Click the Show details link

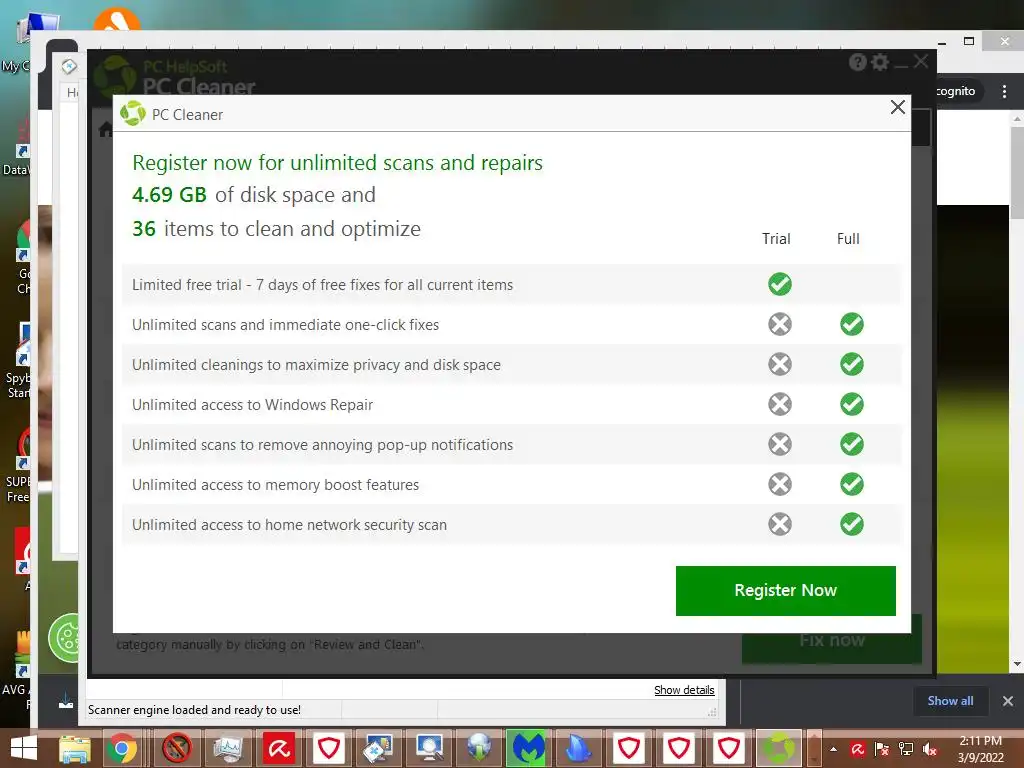click(x=684, y=690)
